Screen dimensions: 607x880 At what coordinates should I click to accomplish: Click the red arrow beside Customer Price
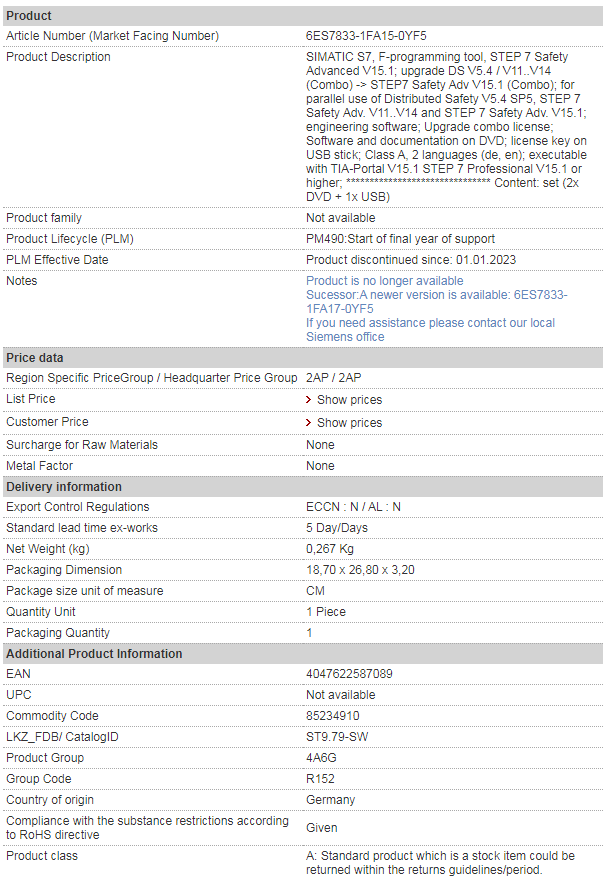click(309, 423)
